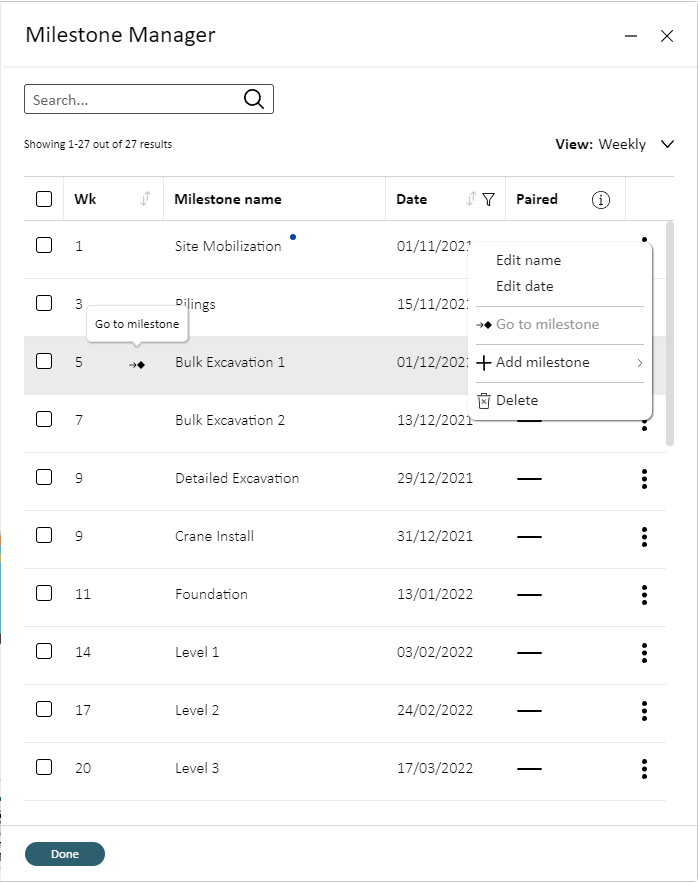Click the table vertical scrollbar
Viewport: 698px width, 882px height.
(670, 333)
